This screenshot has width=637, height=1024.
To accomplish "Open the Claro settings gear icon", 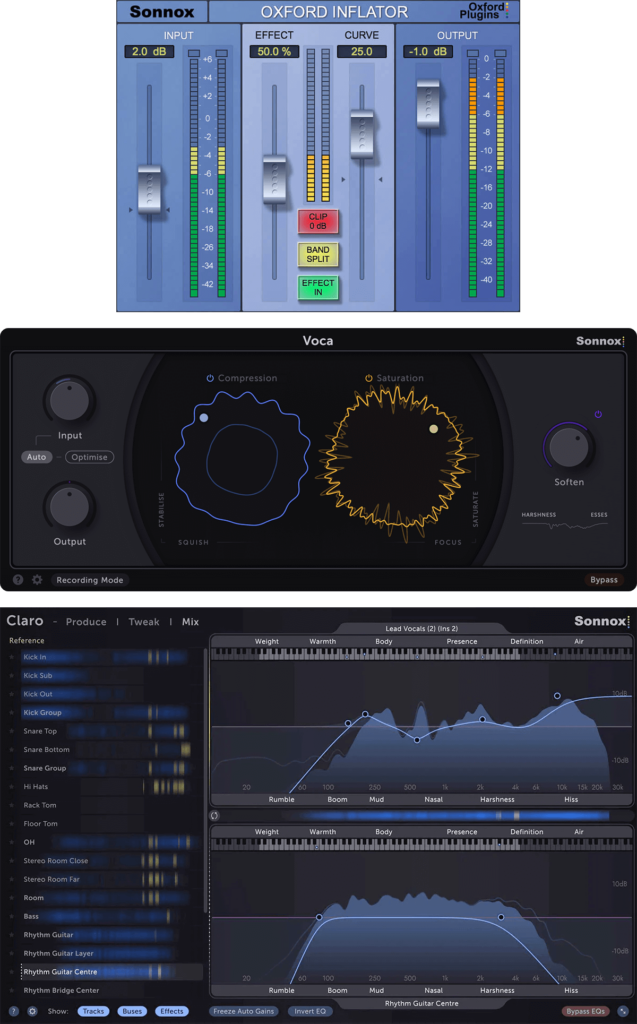I will click(32, 1011).
